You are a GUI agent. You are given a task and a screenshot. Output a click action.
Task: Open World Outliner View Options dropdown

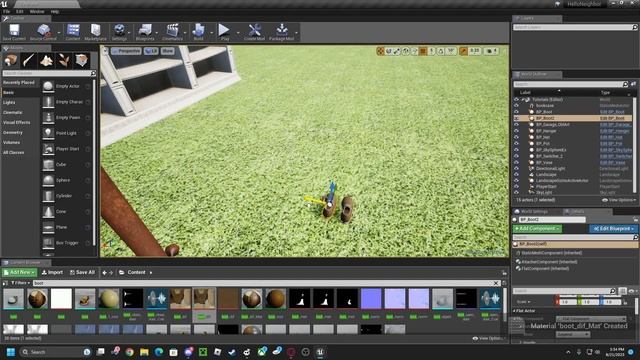pos(619,200)
